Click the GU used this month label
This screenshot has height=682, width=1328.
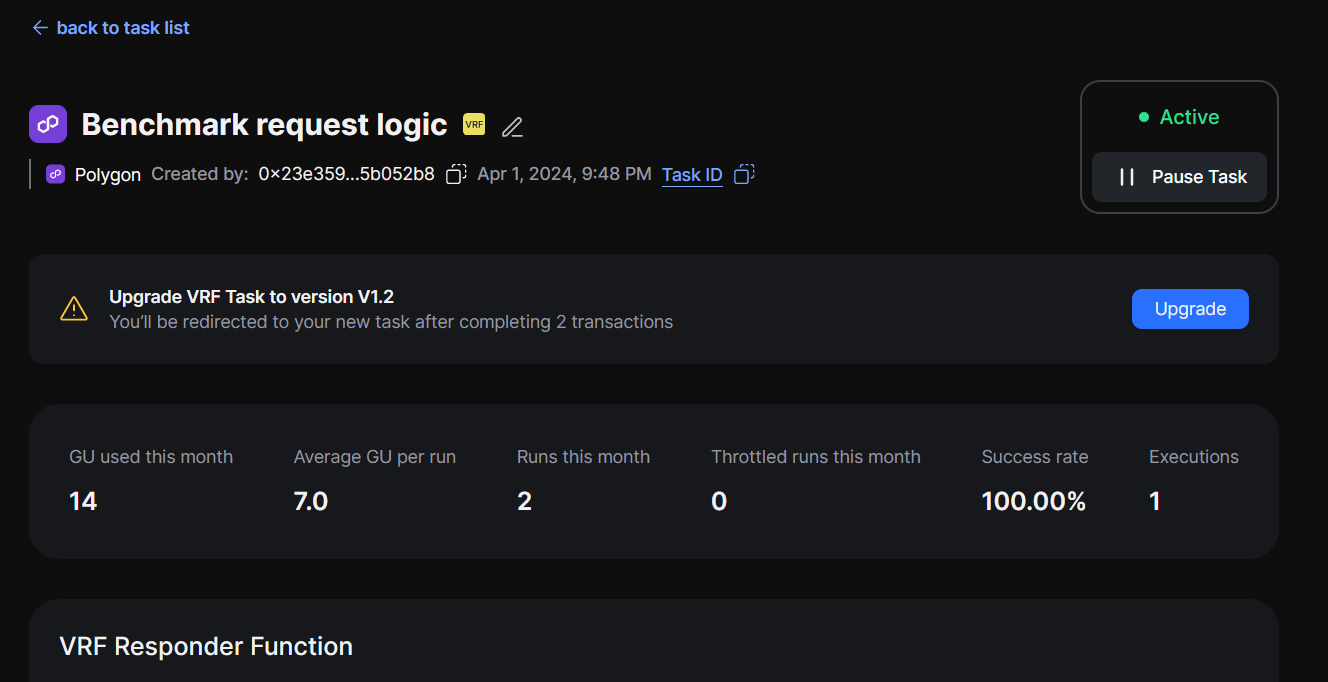click(x=151, y=457)
